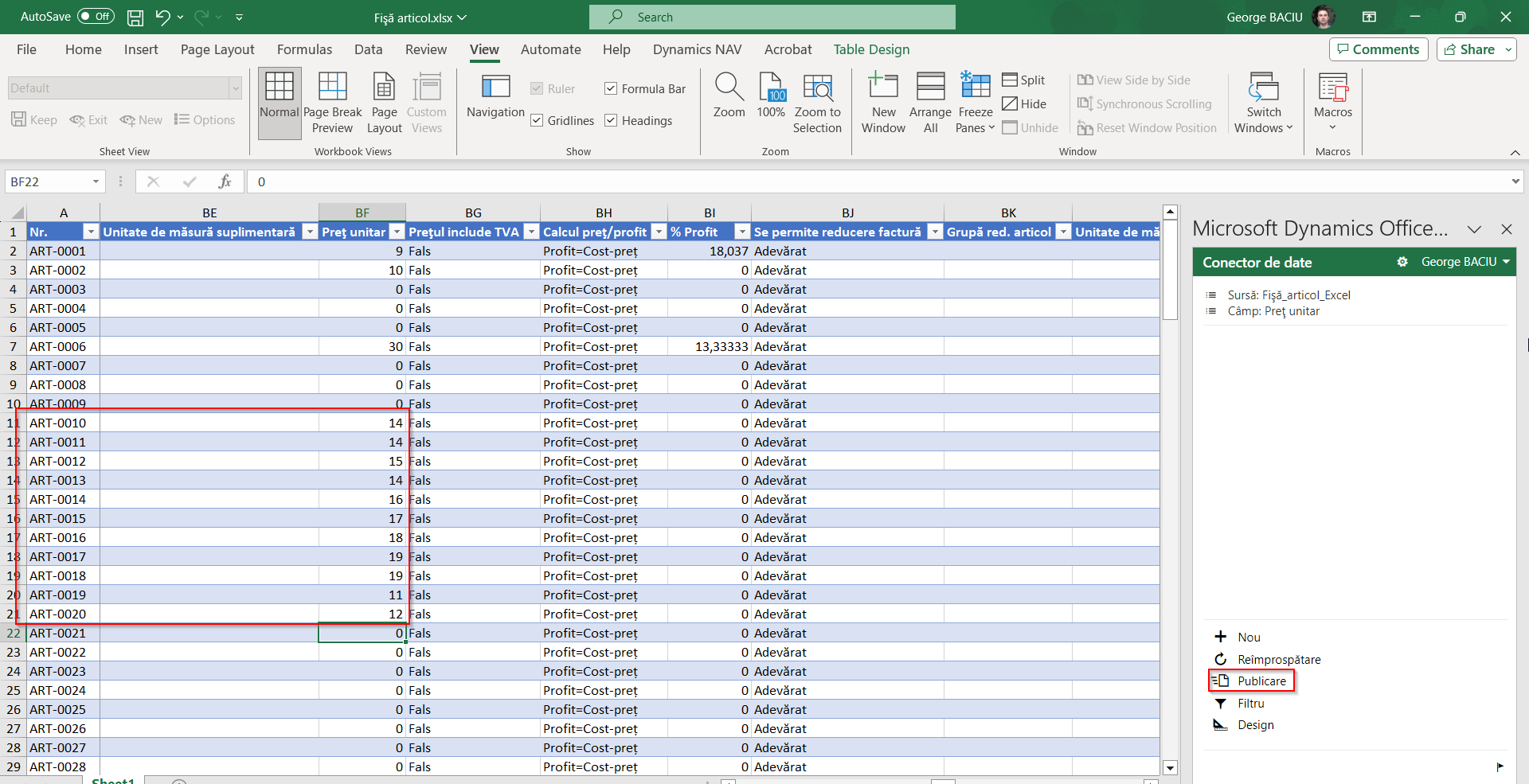
Task: Open Calcul preț/profit filter dropdown
Action: 659,232
